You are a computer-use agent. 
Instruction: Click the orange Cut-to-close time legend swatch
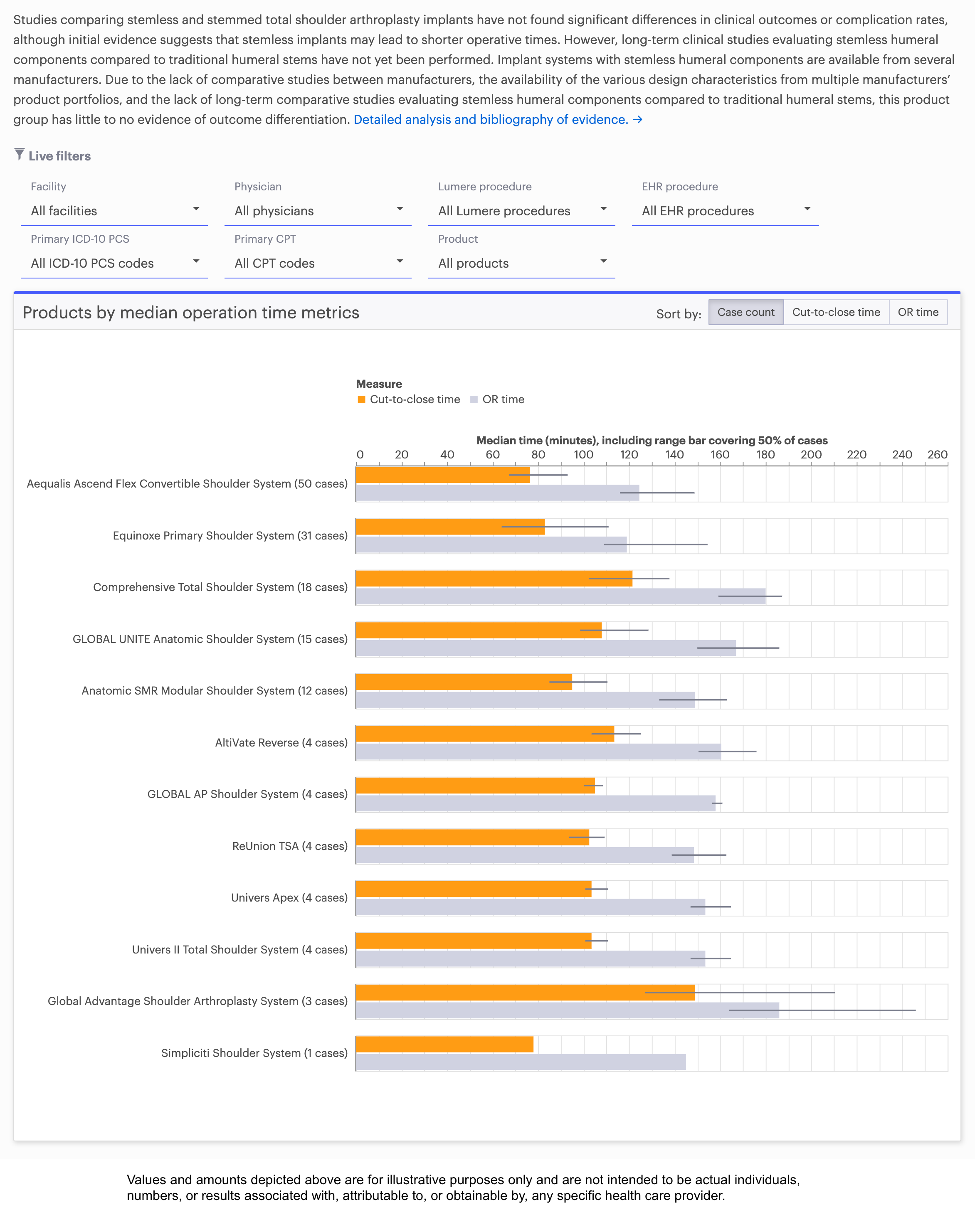pyautogui.click(x=361, y=399)
